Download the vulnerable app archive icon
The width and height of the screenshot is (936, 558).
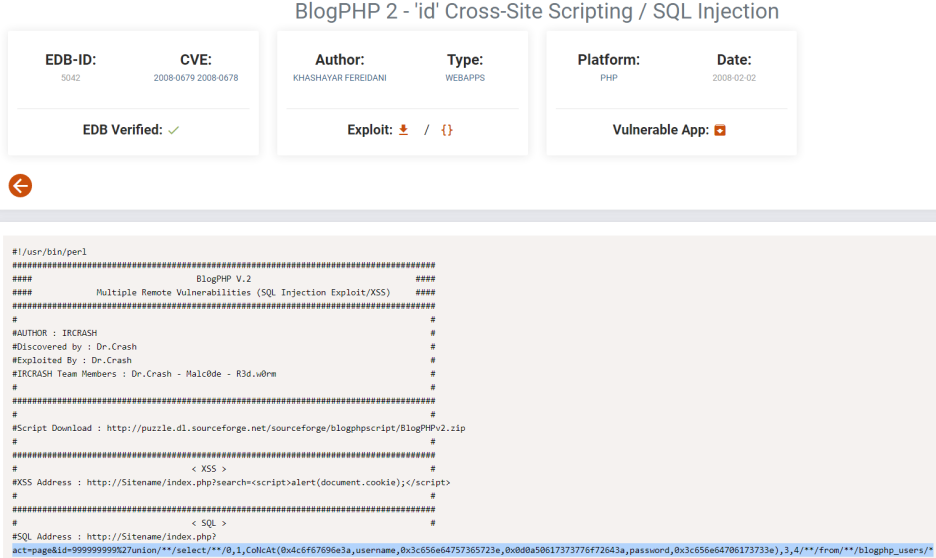720,130
